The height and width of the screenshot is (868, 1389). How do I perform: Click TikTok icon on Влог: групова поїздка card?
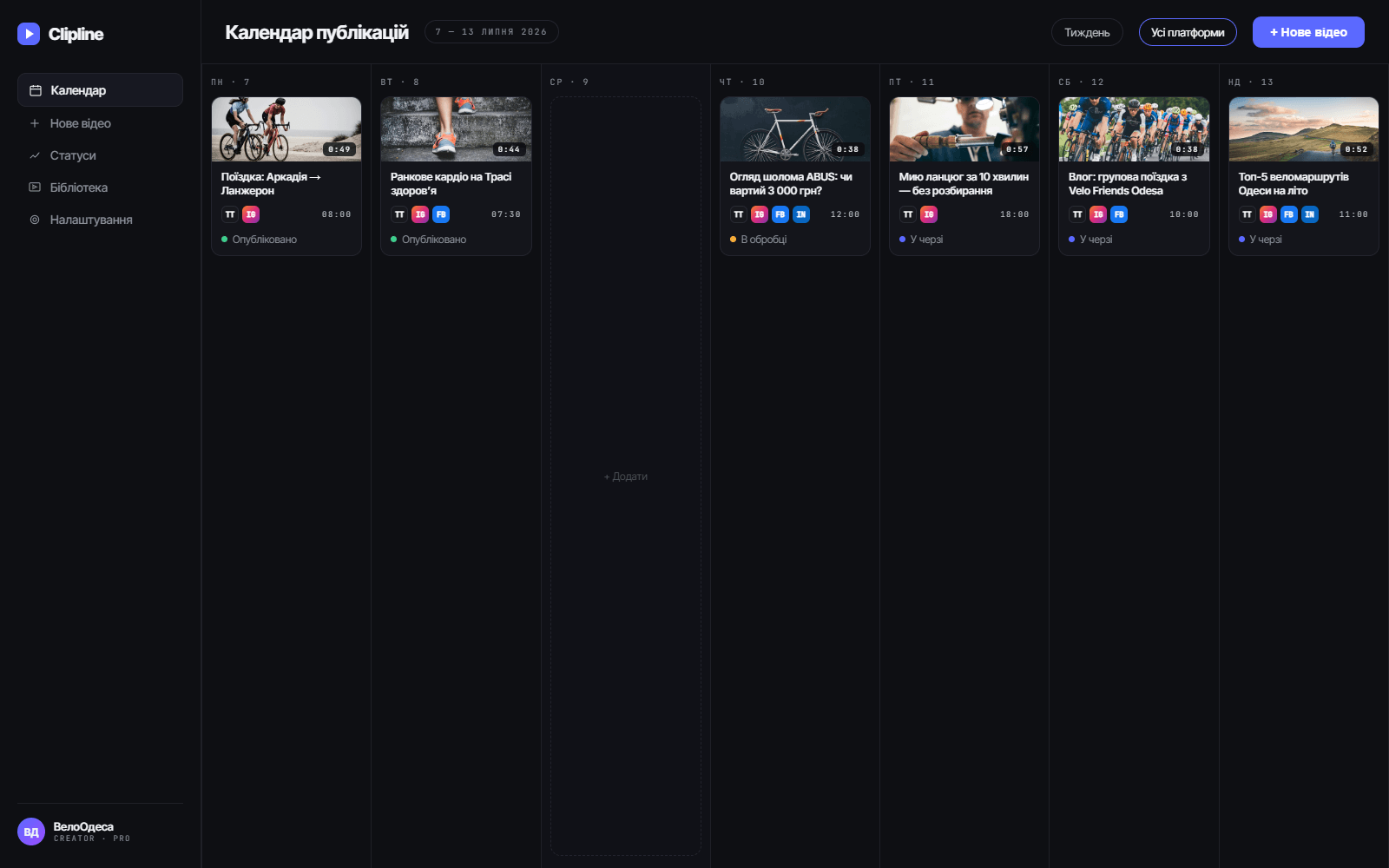coord(1077,214)
